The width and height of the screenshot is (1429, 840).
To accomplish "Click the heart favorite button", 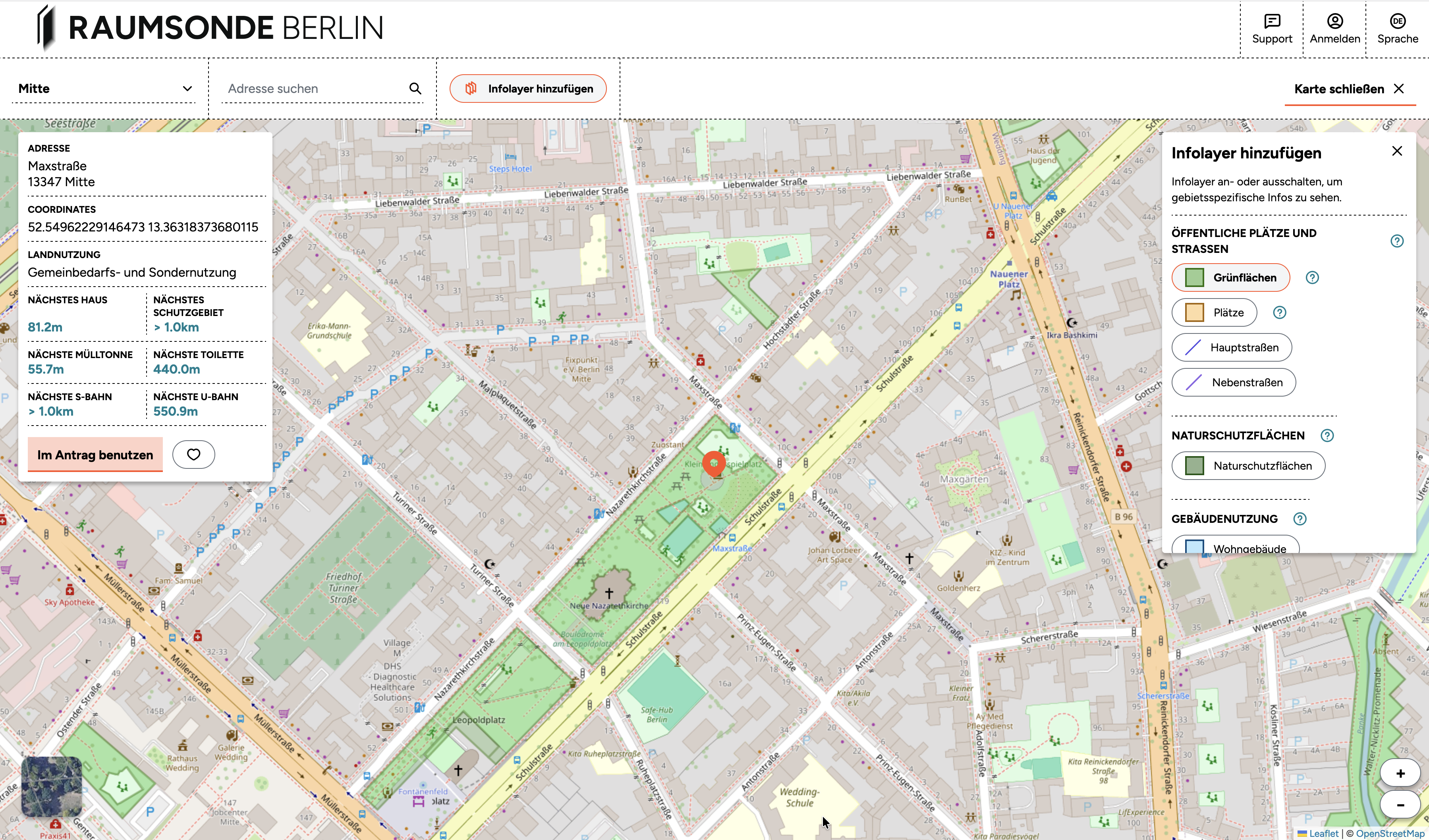I will (x=193, y=455).
